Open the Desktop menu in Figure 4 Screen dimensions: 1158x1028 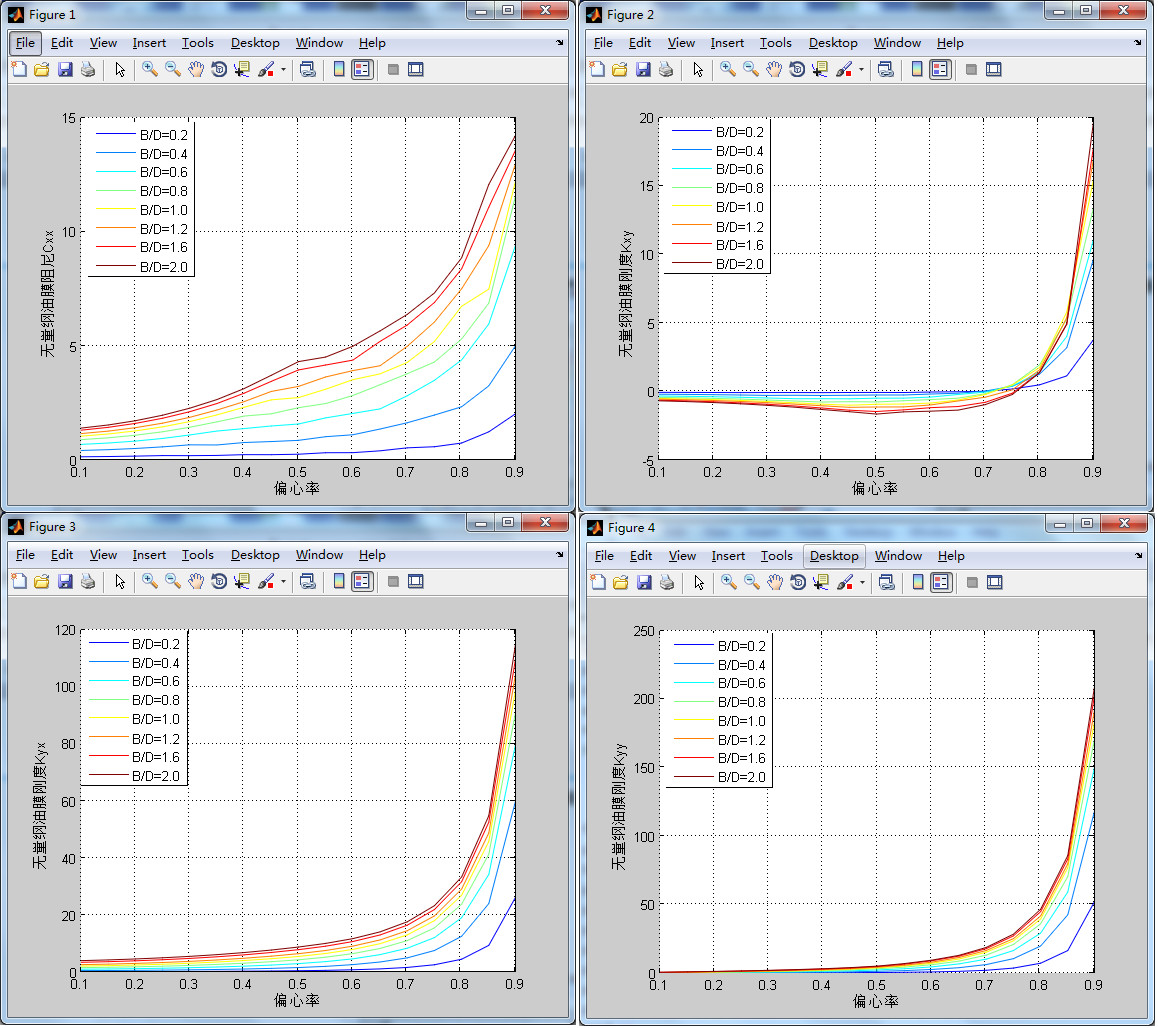tap(834, 556)
